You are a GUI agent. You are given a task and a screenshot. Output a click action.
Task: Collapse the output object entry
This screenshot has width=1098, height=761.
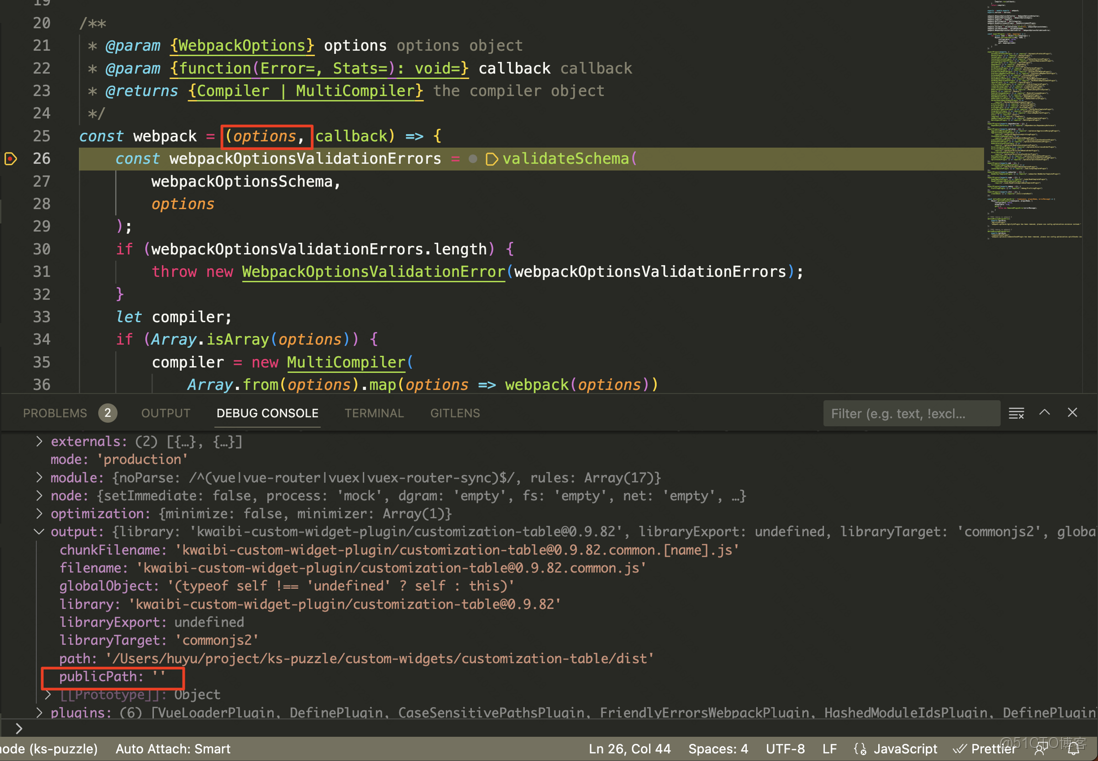[39, 532]
